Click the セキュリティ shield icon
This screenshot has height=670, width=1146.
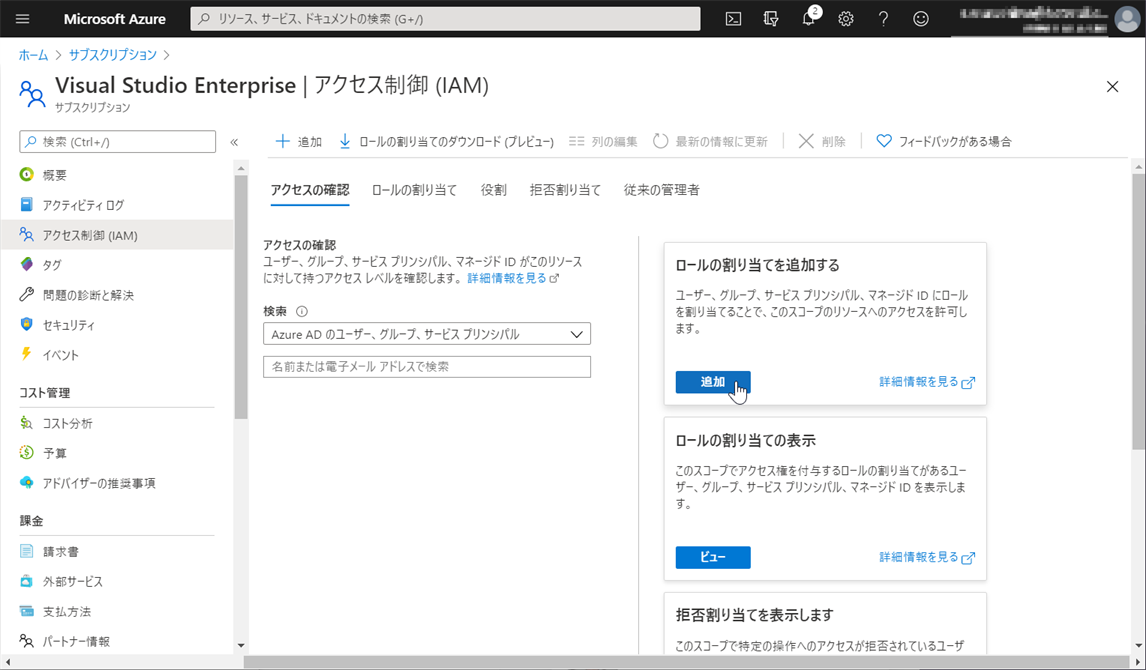coord(26,324)
